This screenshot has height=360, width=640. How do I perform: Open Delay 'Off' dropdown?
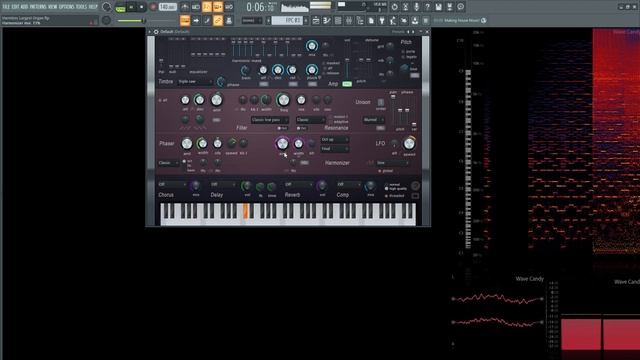[x=223, y=184]
